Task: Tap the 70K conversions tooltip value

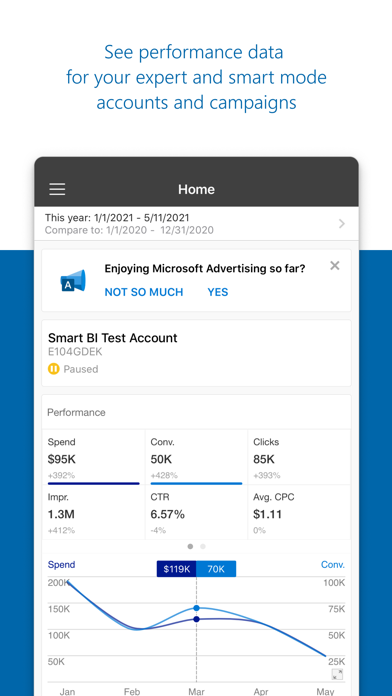Action: coord(216,569)
